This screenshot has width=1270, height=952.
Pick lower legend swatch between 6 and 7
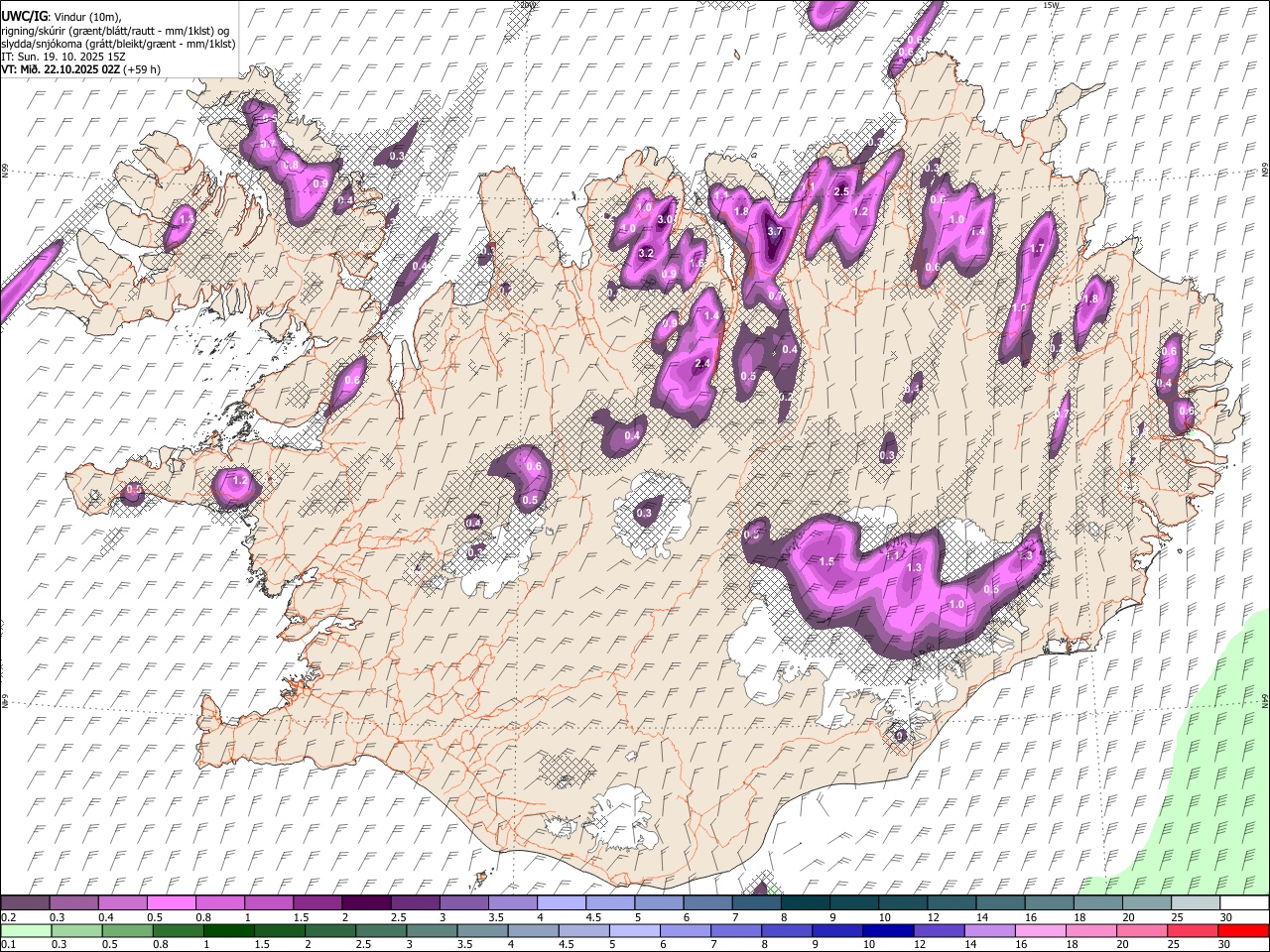point(685,931)
